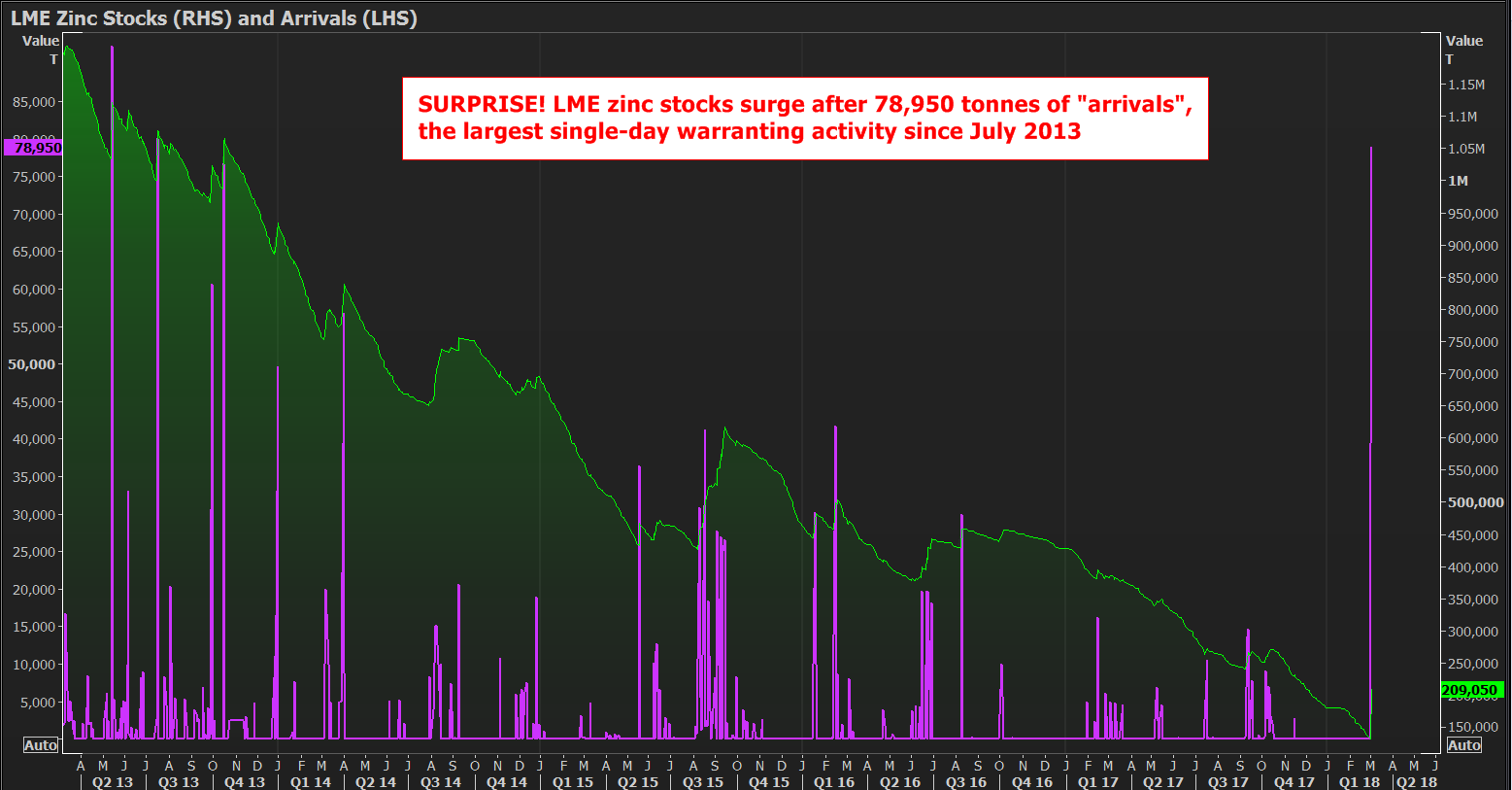
Task: Click the bold 1M right axis label
Action: tap(1458, 181)
